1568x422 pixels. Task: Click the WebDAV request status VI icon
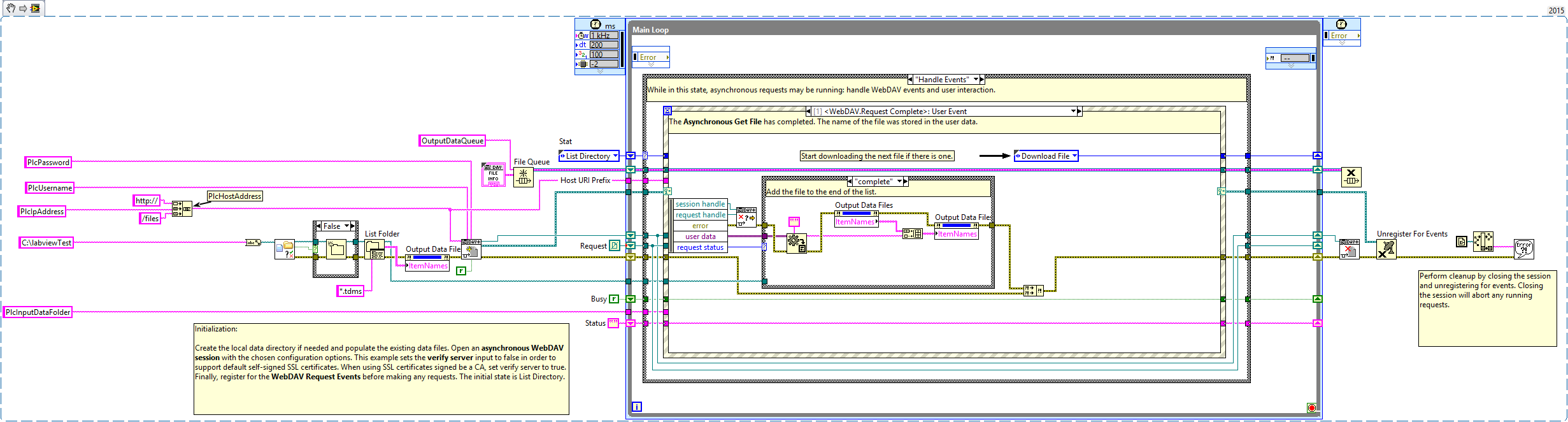coord(746,217)
